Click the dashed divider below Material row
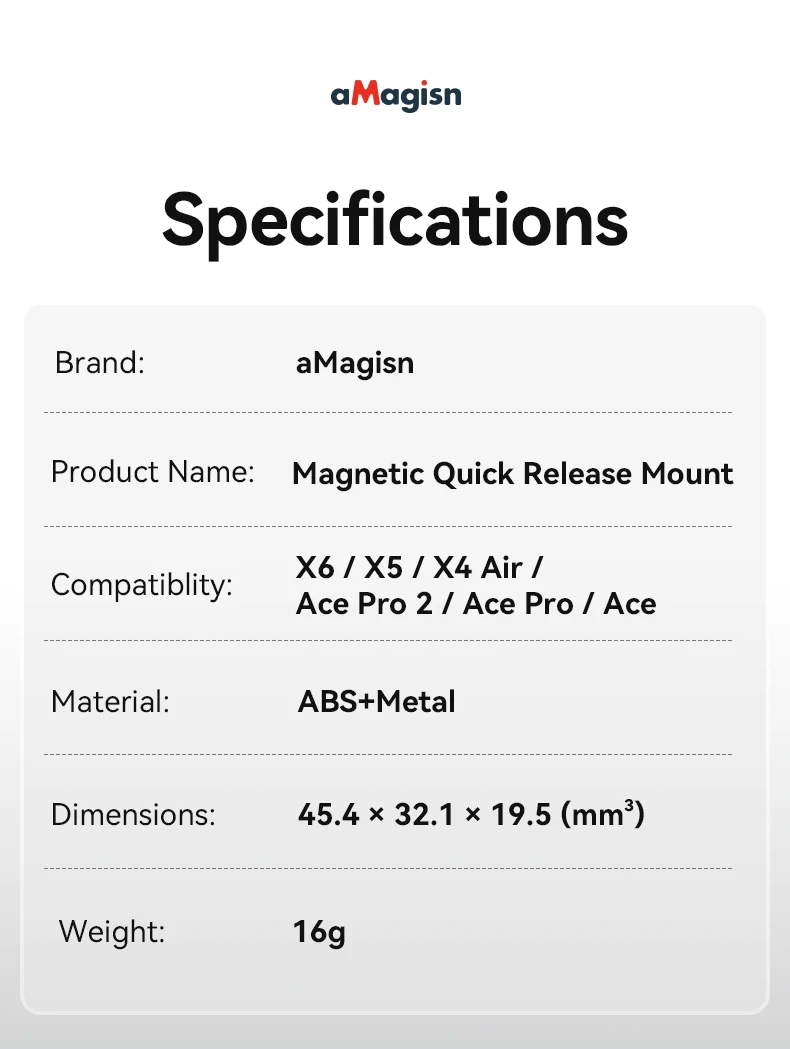The height and width of the screenshot is (1049, 790). [x=388, y=755]
